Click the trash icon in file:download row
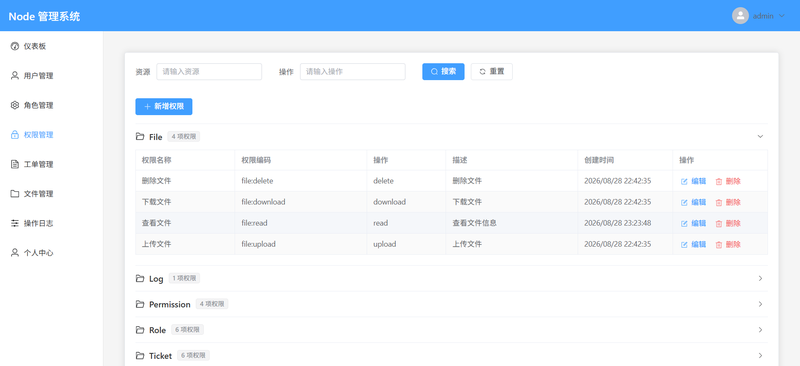The width and height of the screenshot is (800, 366). tap(719, 203)
